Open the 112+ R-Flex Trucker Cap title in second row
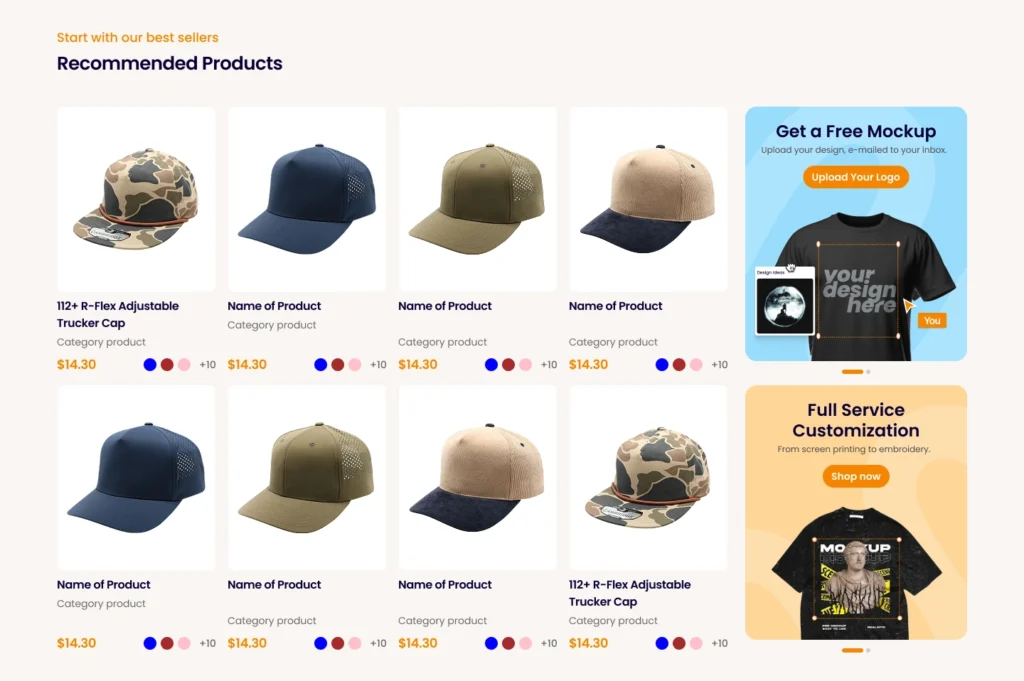Image resolution: width=1024 pixels, height=681 pixels. 630,593
